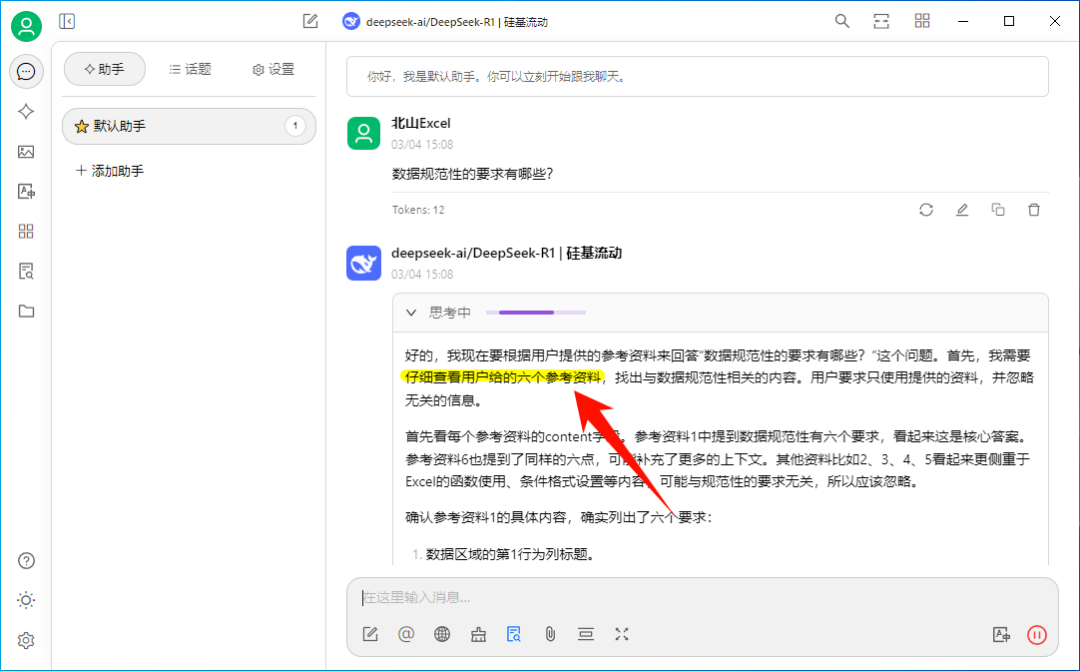Open the chat assistants sidebar icon

[x=26, y=71]
